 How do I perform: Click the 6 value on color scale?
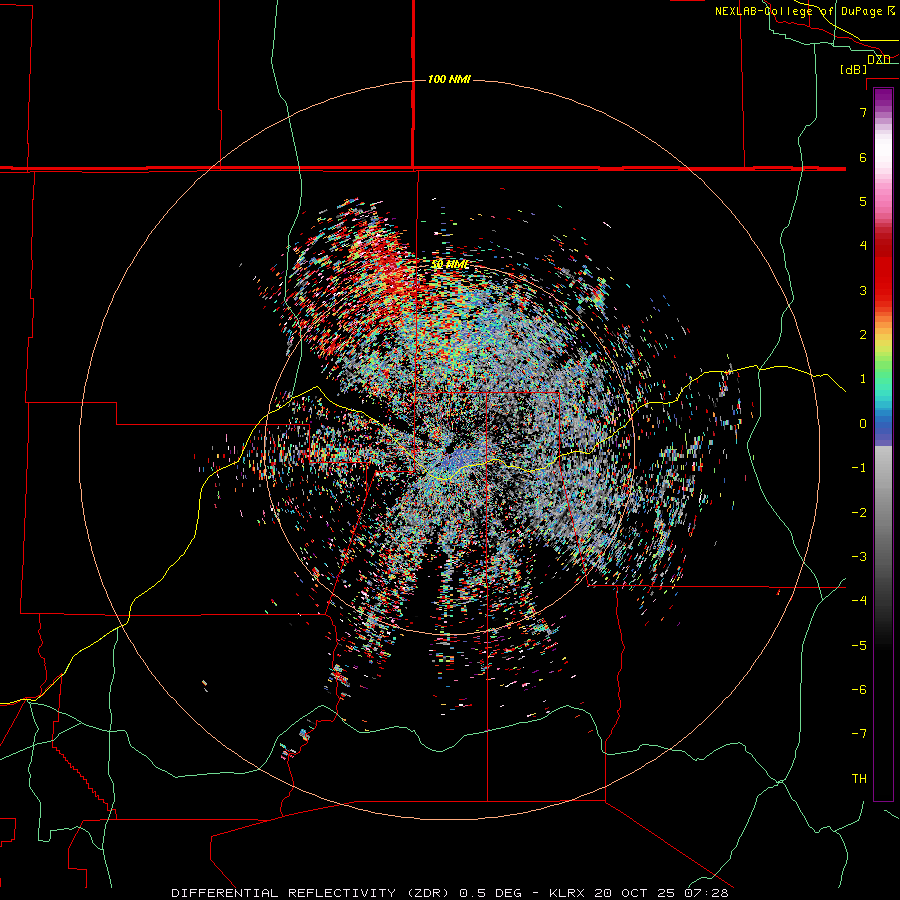(x=863, y=157)
